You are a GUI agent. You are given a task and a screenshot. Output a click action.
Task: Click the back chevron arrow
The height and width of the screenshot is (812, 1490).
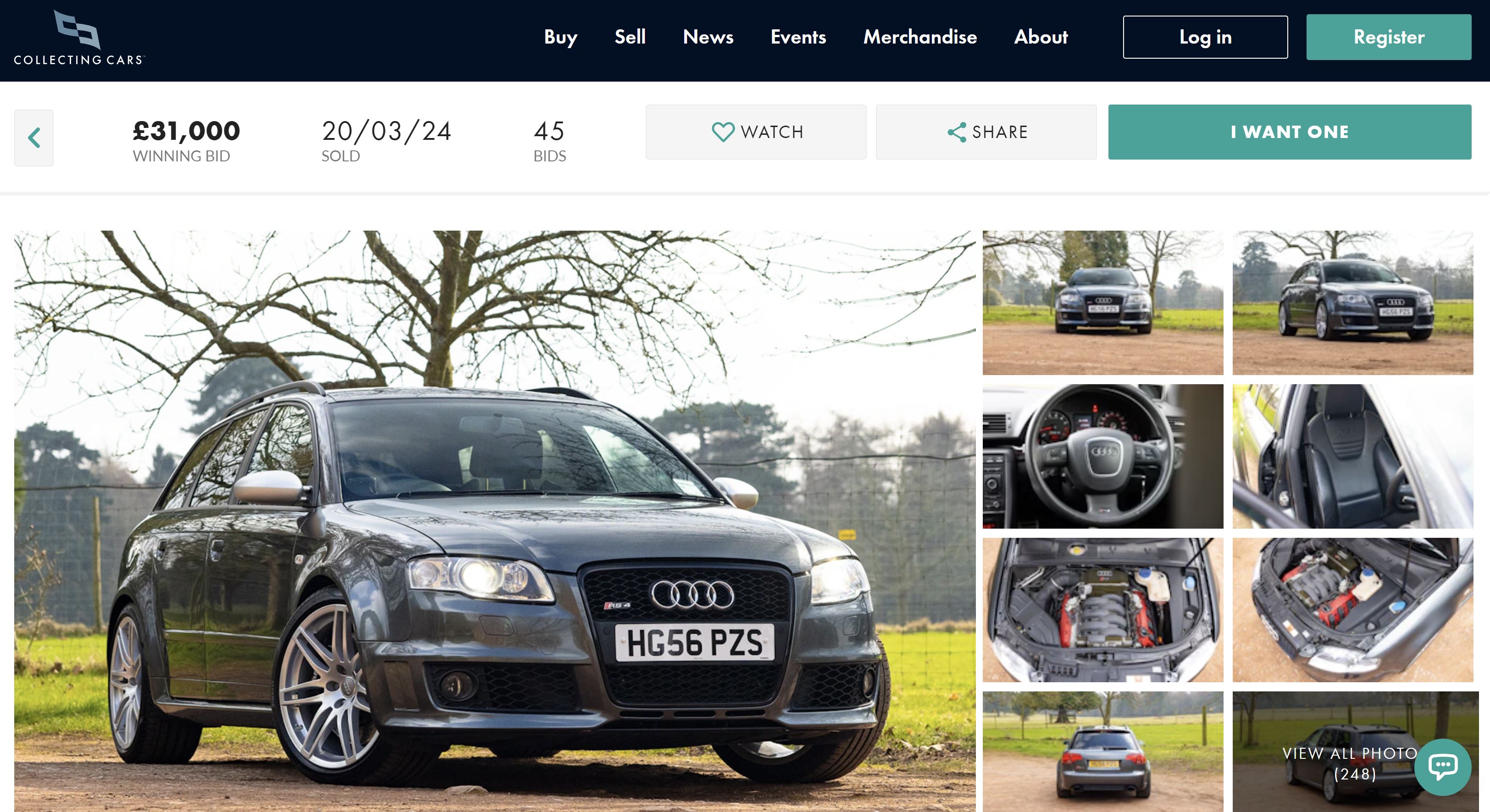point(34,138)
